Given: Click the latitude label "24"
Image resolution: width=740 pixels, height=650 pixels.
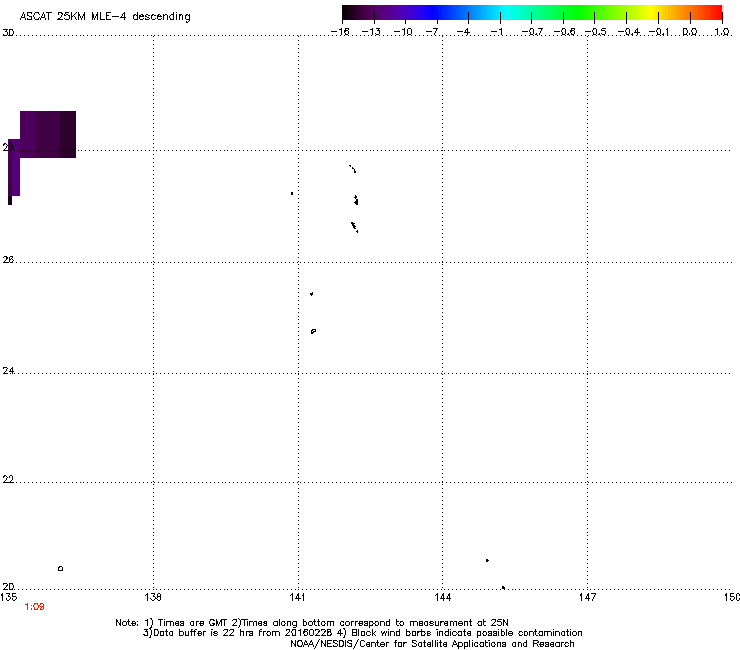Looking at the screenshot, I should point(8,371).
